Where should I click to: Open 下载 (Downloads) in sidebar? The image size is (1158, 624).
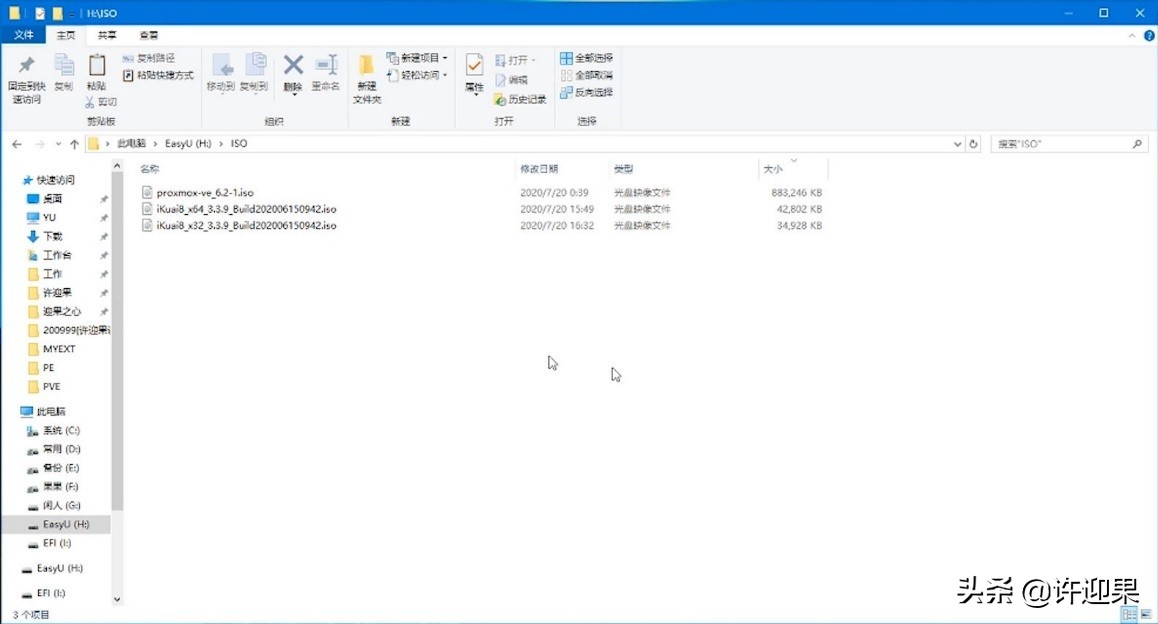point(52,236)
